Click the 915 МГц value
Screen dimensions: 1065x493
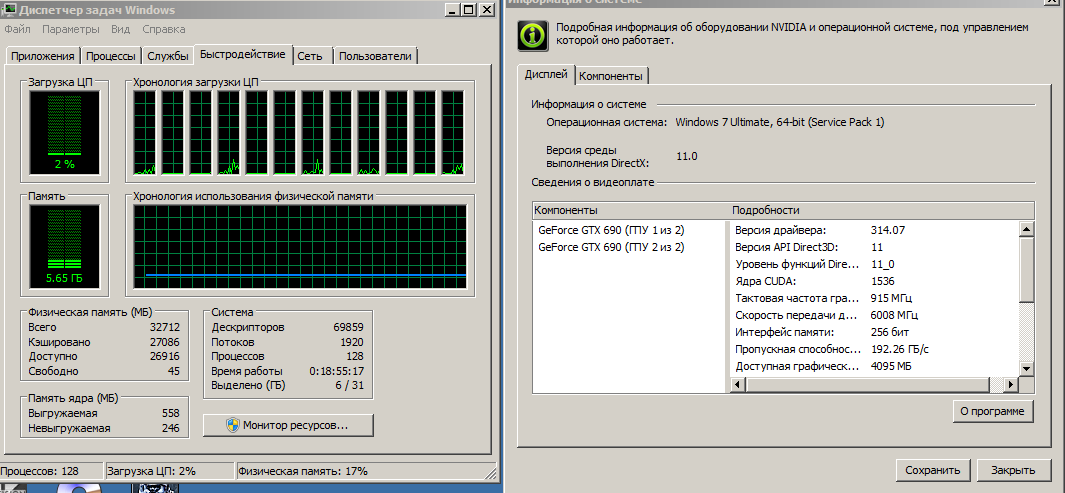click(x=891, y=298)
